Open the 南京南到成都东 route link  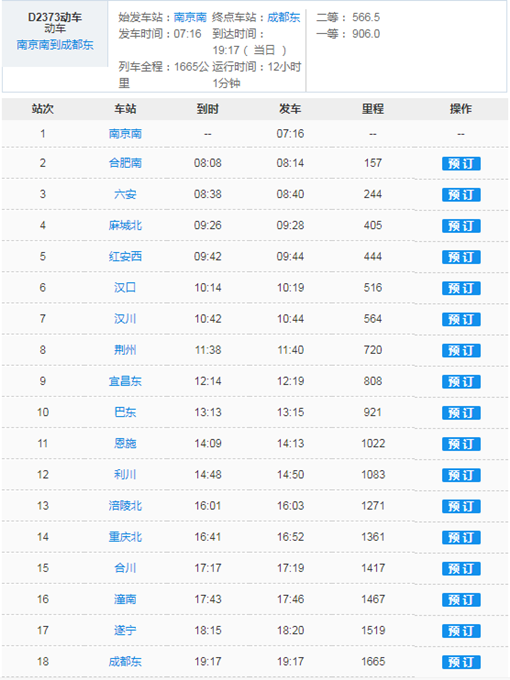coord(55,45)
